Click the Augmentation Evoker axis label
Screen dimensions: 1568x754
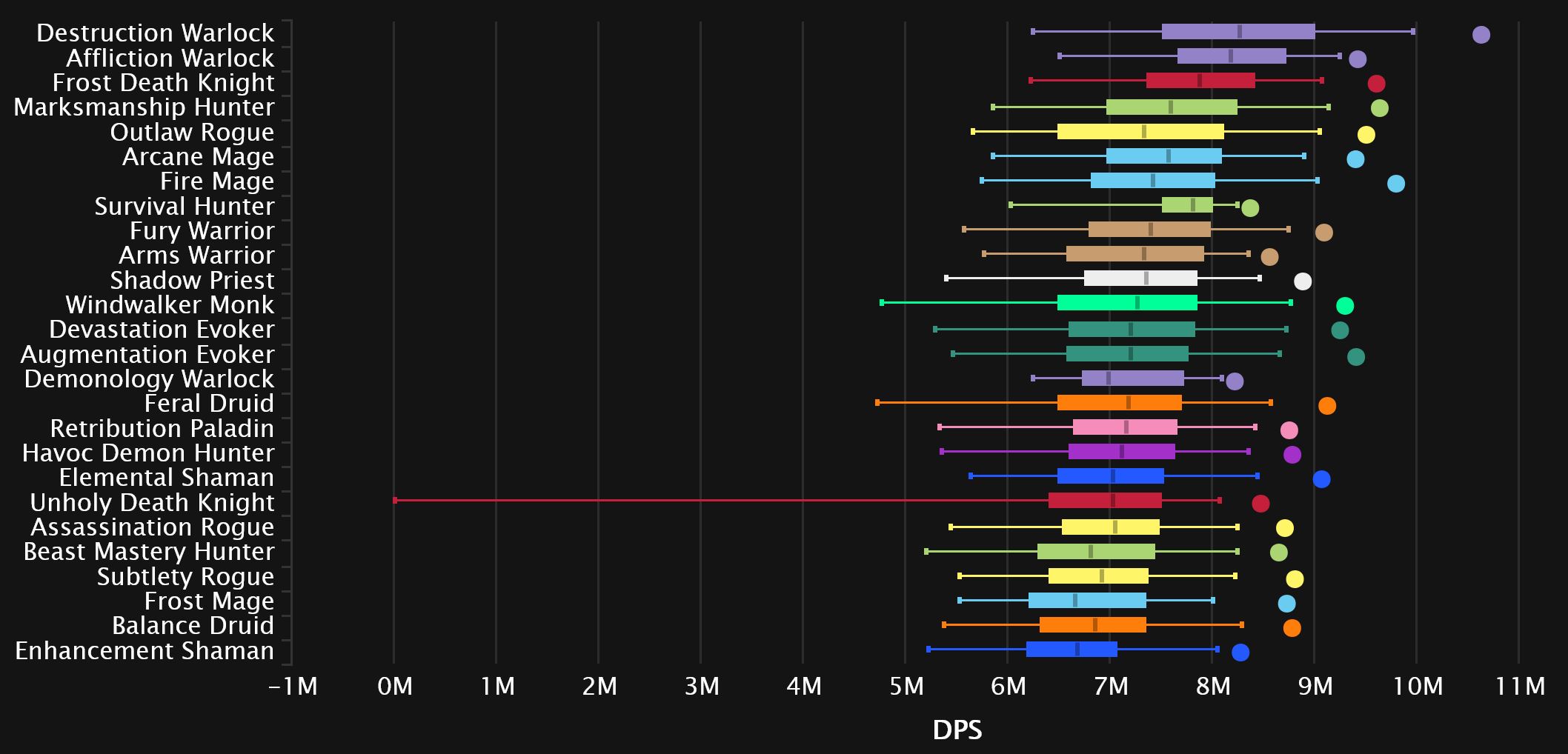(147, 354)
